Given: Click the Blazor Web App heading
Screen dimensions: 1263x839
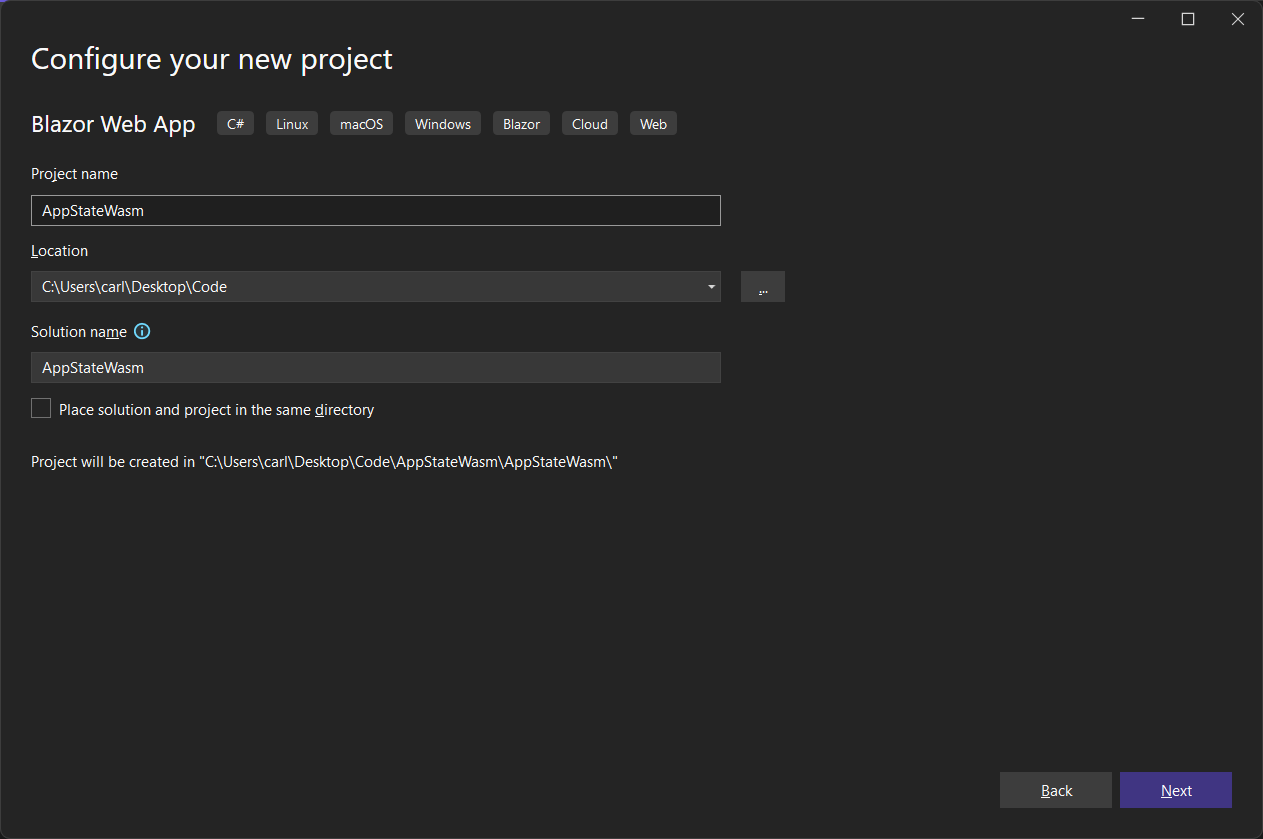Looking at the screenshot, I should tap(113, 124).
